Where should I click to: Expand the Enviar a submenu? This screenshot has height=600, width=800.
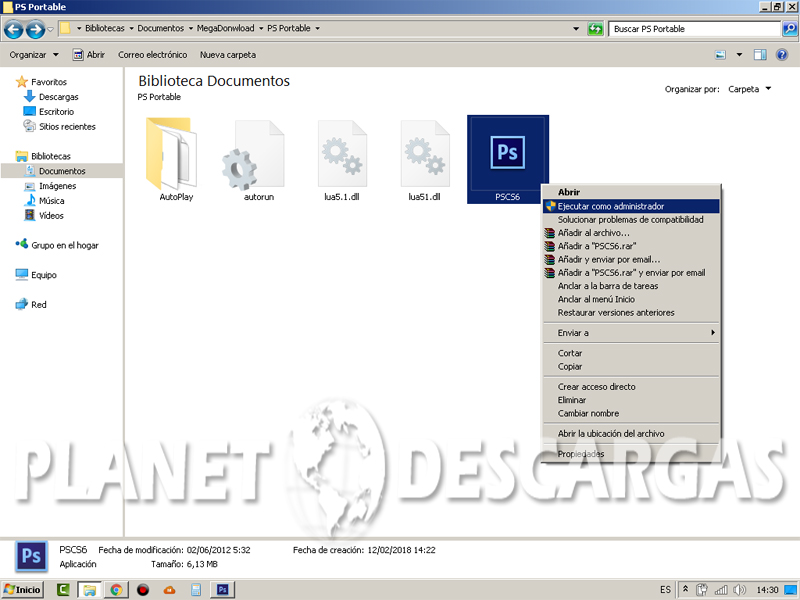tap(631, 333)
